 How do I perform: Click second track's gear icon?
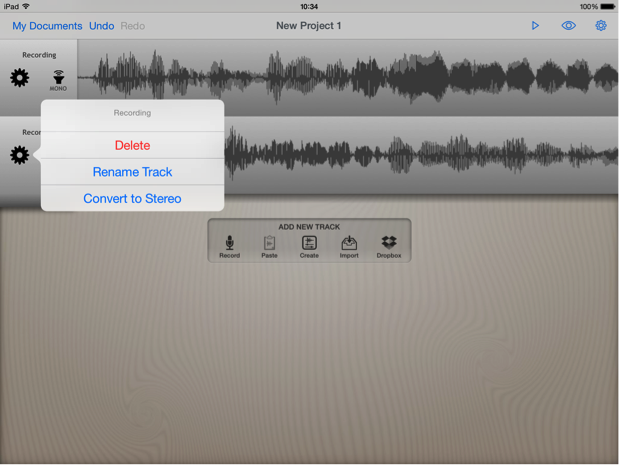pos(19,155)
